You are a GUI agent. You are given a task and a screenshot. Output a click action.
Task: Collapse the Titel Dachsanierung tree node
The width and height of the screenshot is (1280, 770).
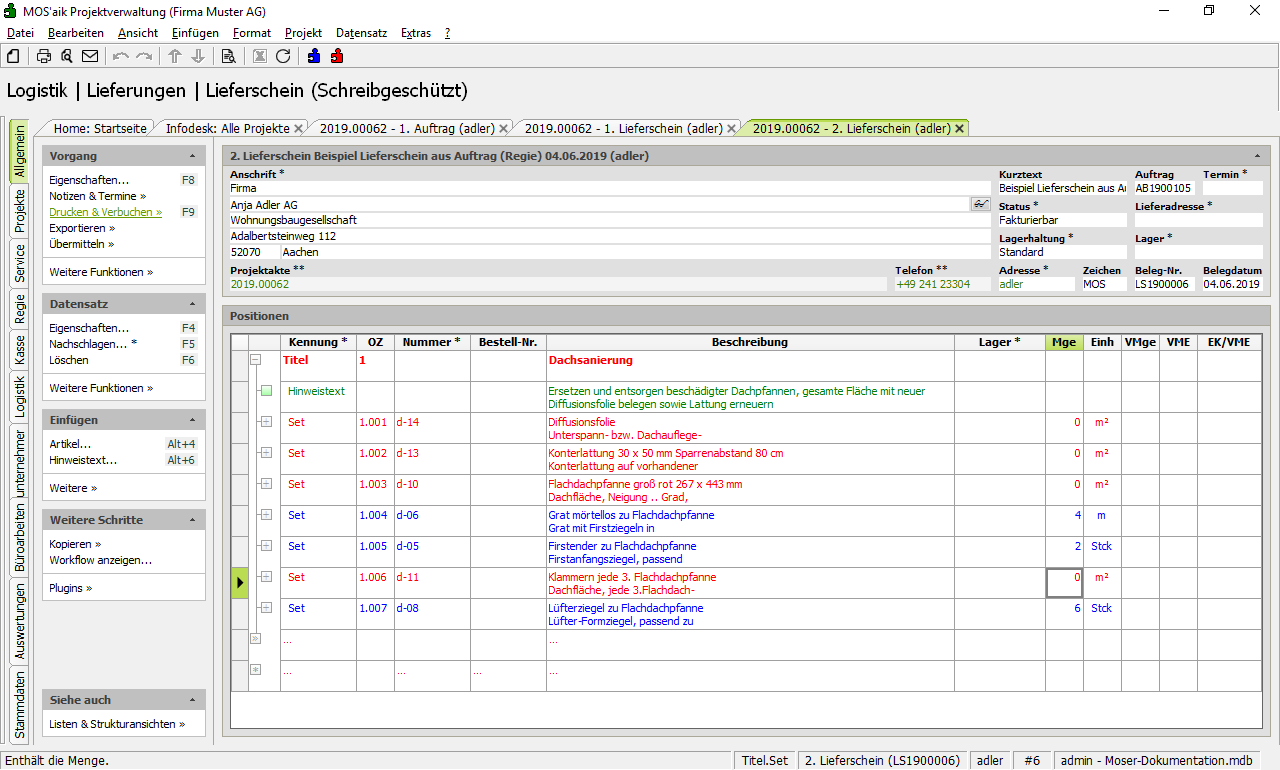tap(255, 360)
